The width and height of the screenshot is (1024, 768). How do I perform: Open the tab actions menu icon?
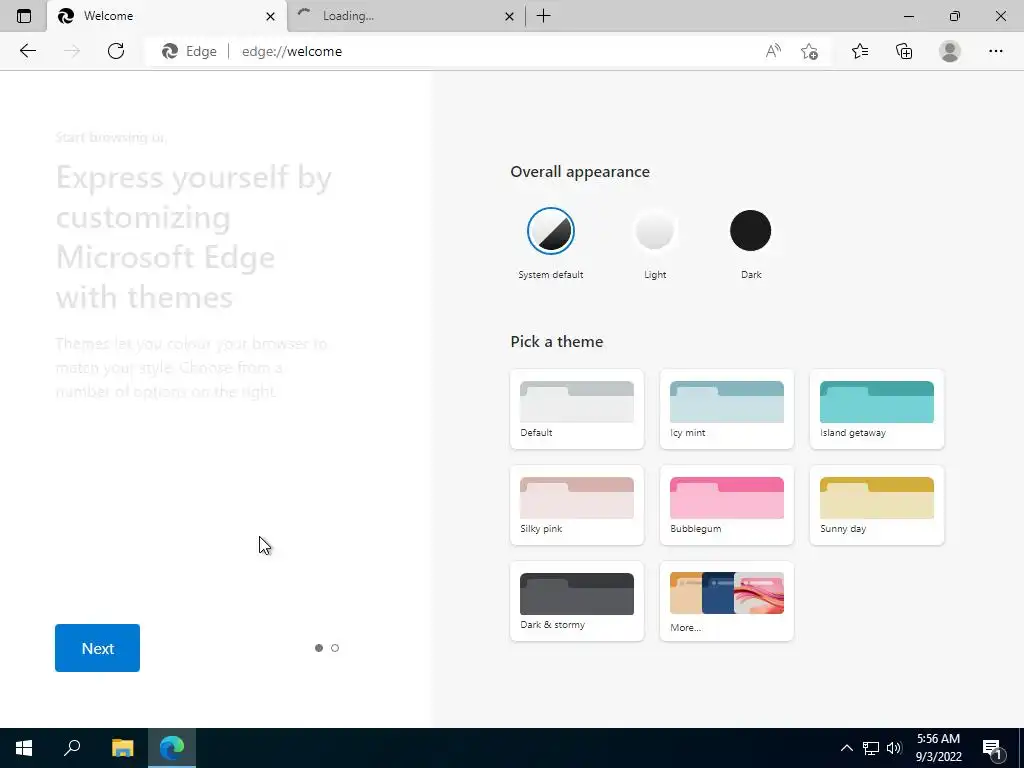(x=24, y=16)
